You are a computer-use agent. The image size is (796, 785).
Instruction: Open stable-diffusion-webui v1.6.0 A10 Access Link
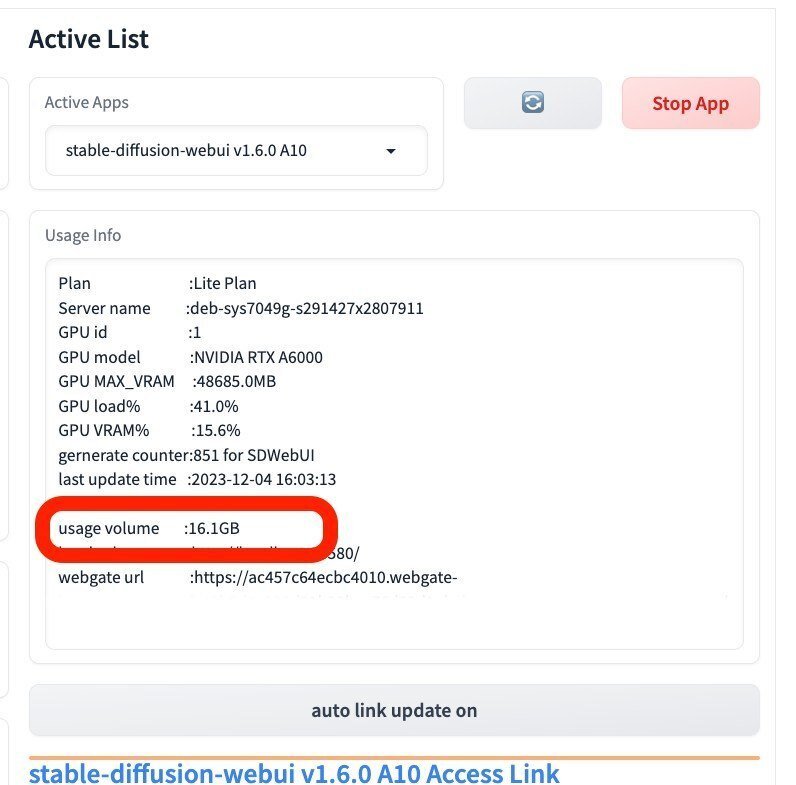pos(294,773)
